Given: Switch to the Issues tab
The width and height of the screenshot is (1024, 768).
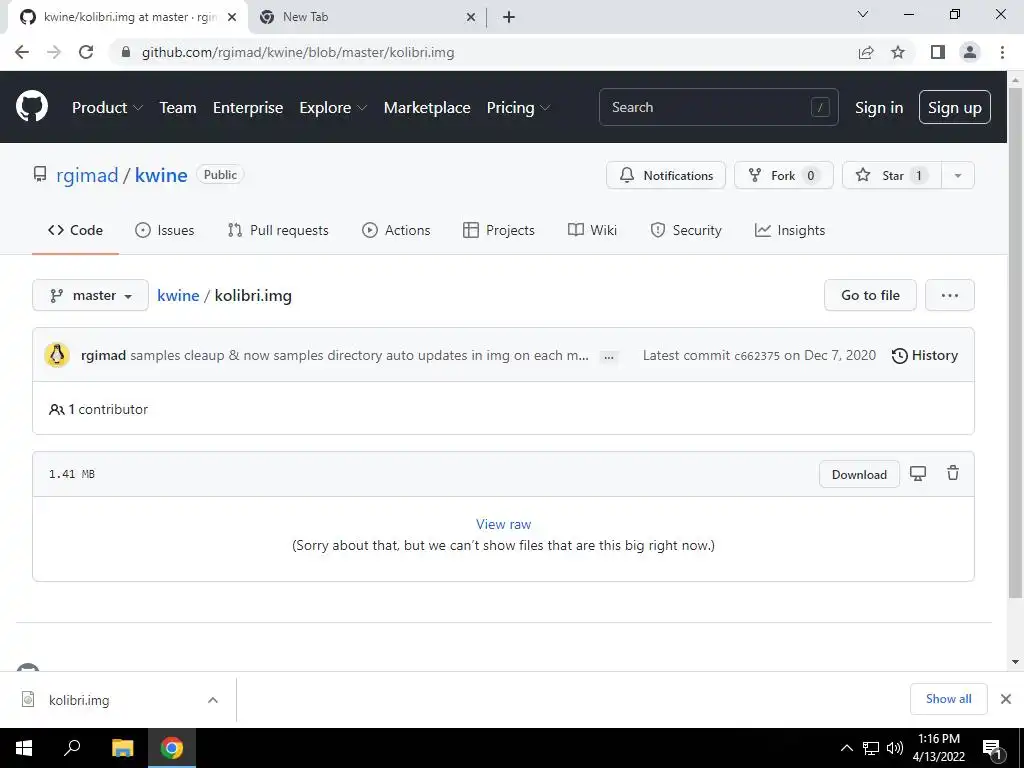Looking at the screenshot, I should [165, 230].
